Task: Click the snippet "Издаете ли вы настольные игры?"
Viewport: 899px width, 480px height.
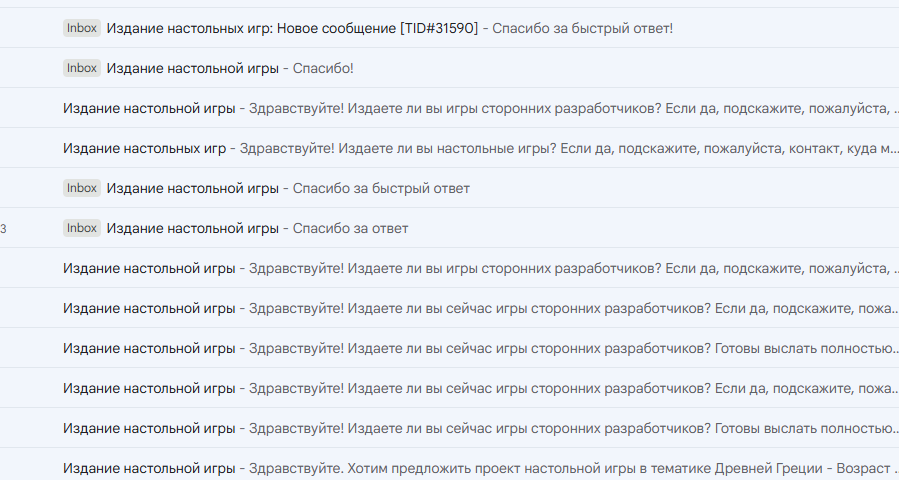Action: click(x=447, y=149)
